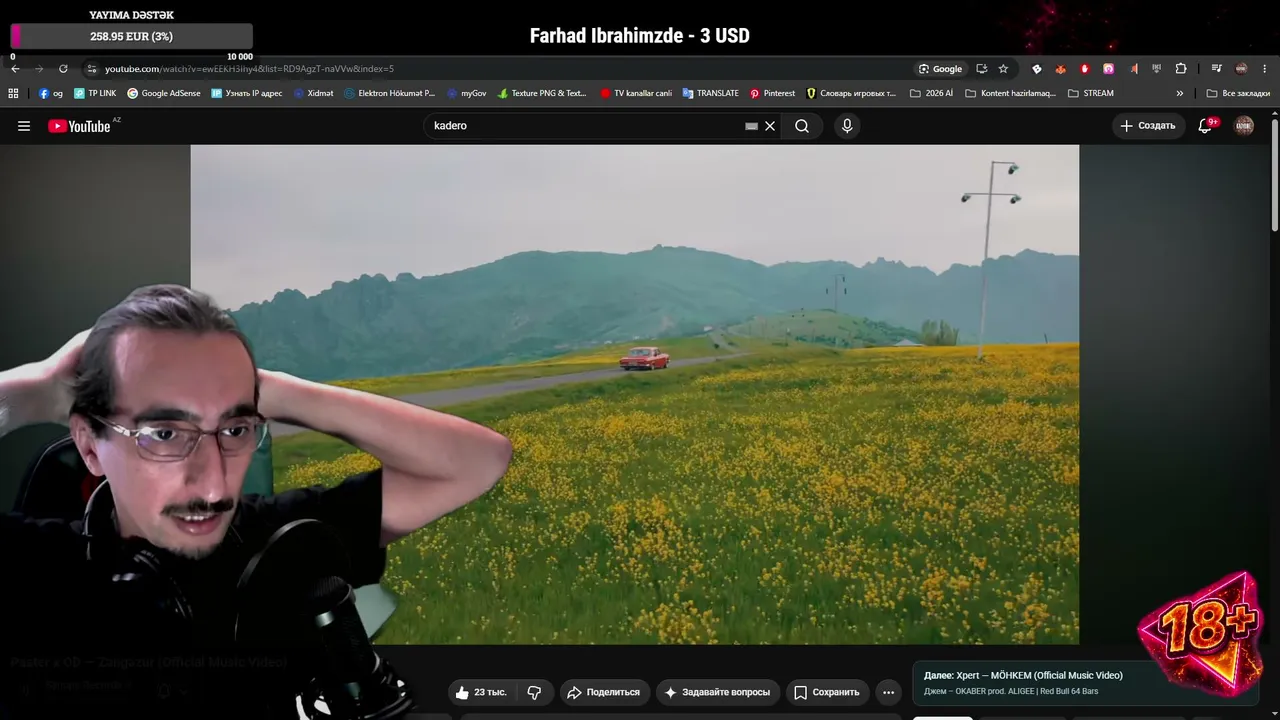Start voice search with the microphone
This screenshot has height=720, width=1280.
(x=847, y=126)
